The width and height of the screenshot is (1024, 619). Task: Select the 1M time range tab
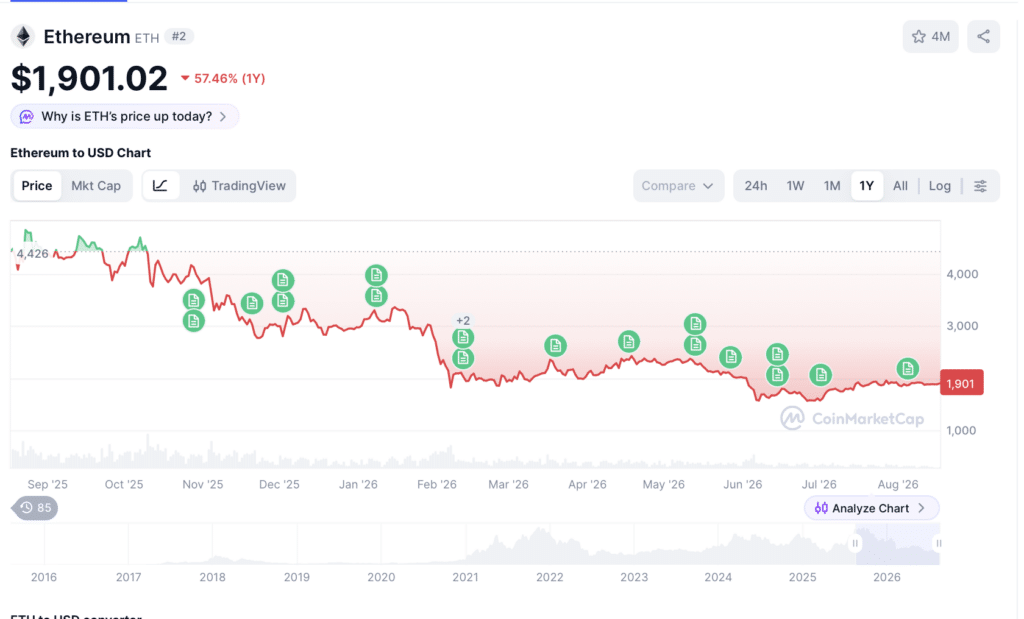[x=831, y=186]
